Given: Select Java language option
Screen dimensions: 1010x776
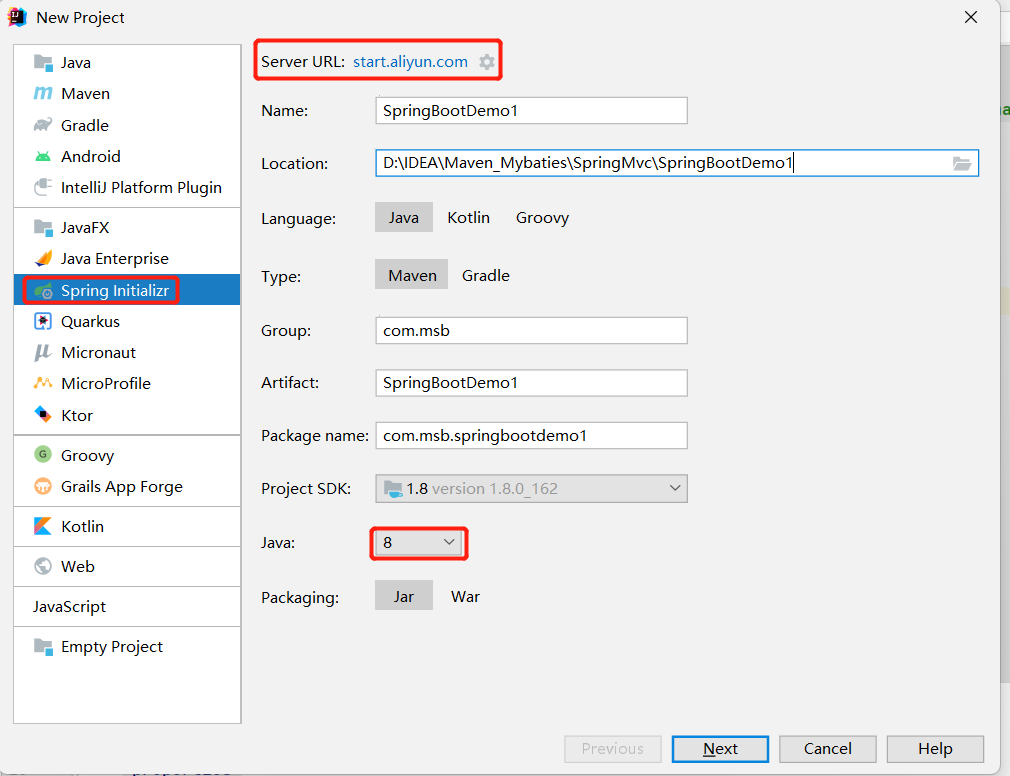Looking at the screenshot, I should pos(404,218).
